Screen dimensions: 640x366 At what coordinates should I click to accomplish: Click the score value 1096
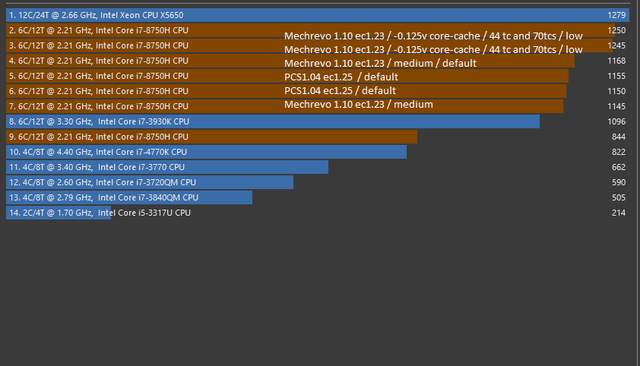(x=616, y=122)
